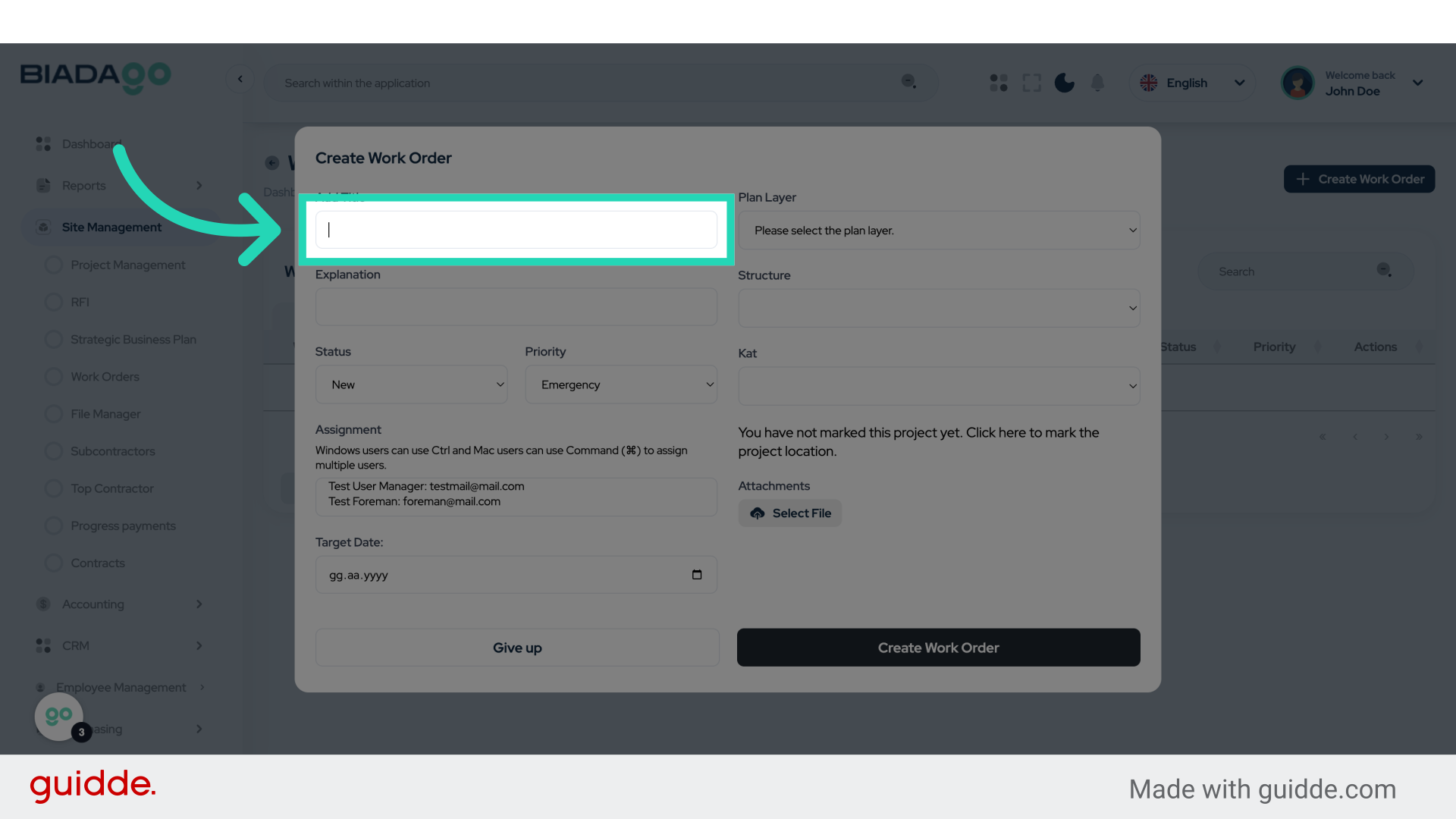Image resolution: width=1456 pixels, height=819 pixels.
Task: Open the Plan Layer dropdown
Action: point(939,231)
